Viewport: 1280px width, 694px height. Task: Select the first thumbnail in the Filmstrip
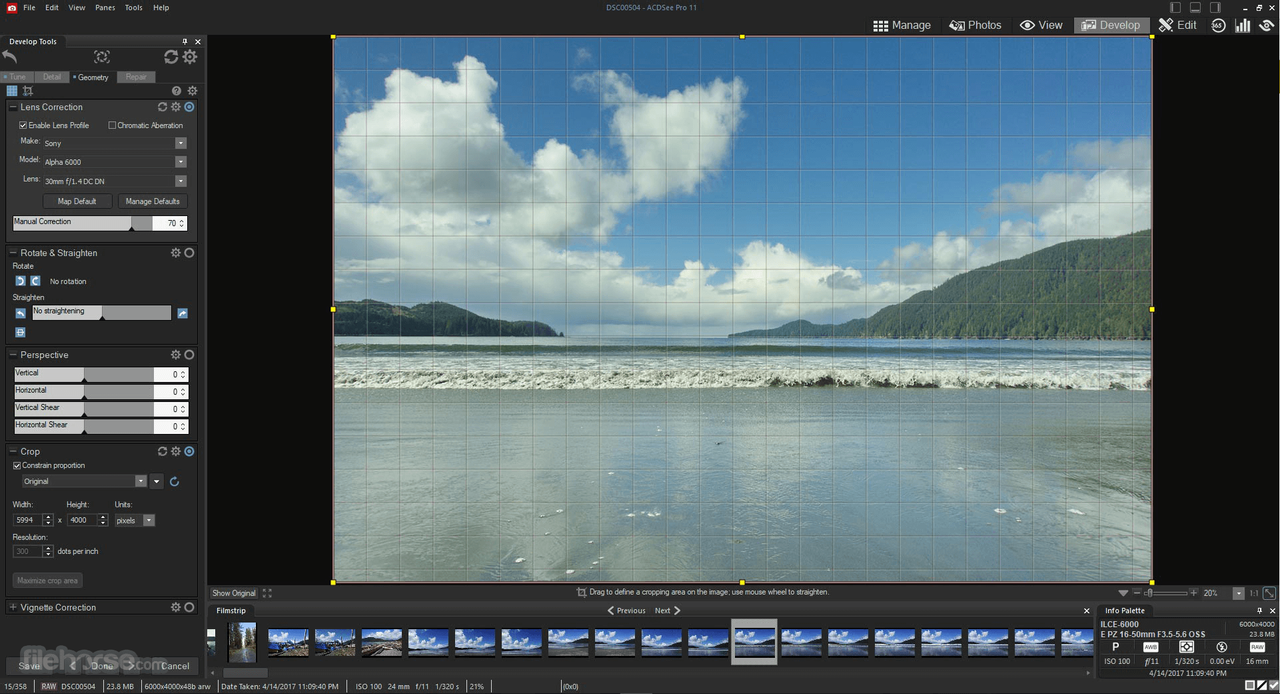pyautogui.click(x=241, y=641)
